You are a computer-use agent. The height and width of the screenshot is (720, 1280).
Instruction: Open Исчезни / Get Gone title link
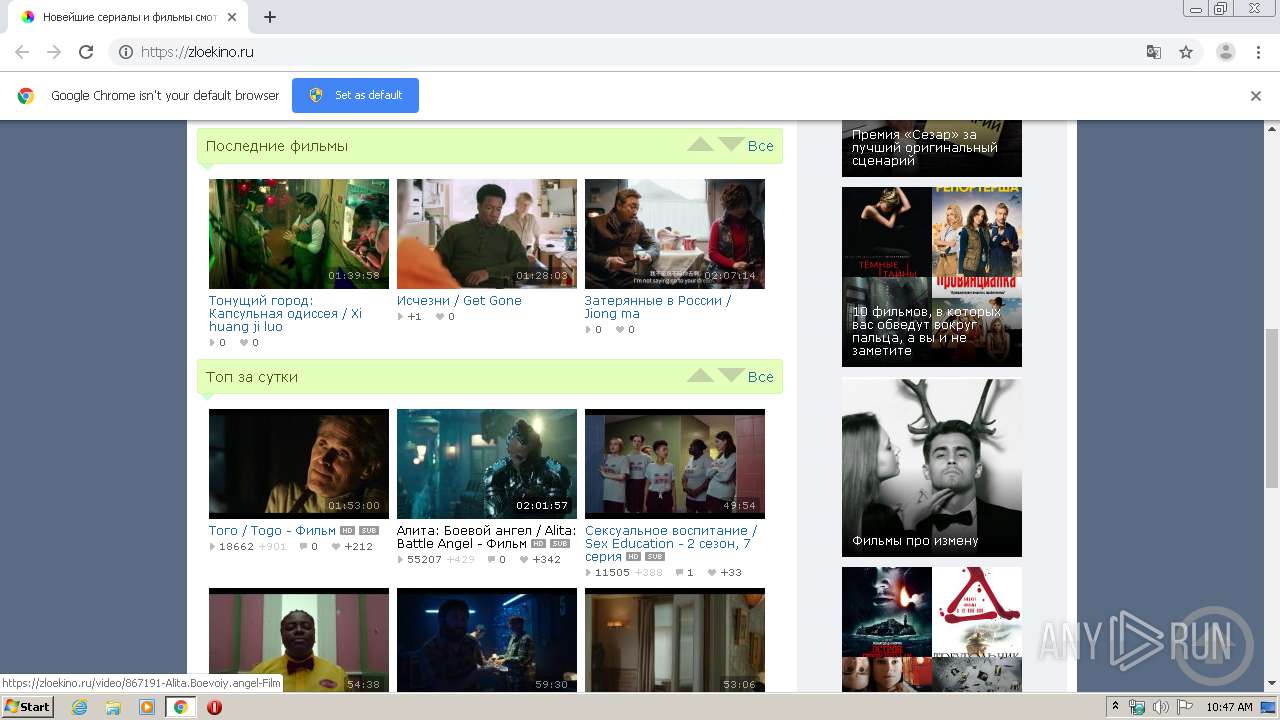click(459, 300)
